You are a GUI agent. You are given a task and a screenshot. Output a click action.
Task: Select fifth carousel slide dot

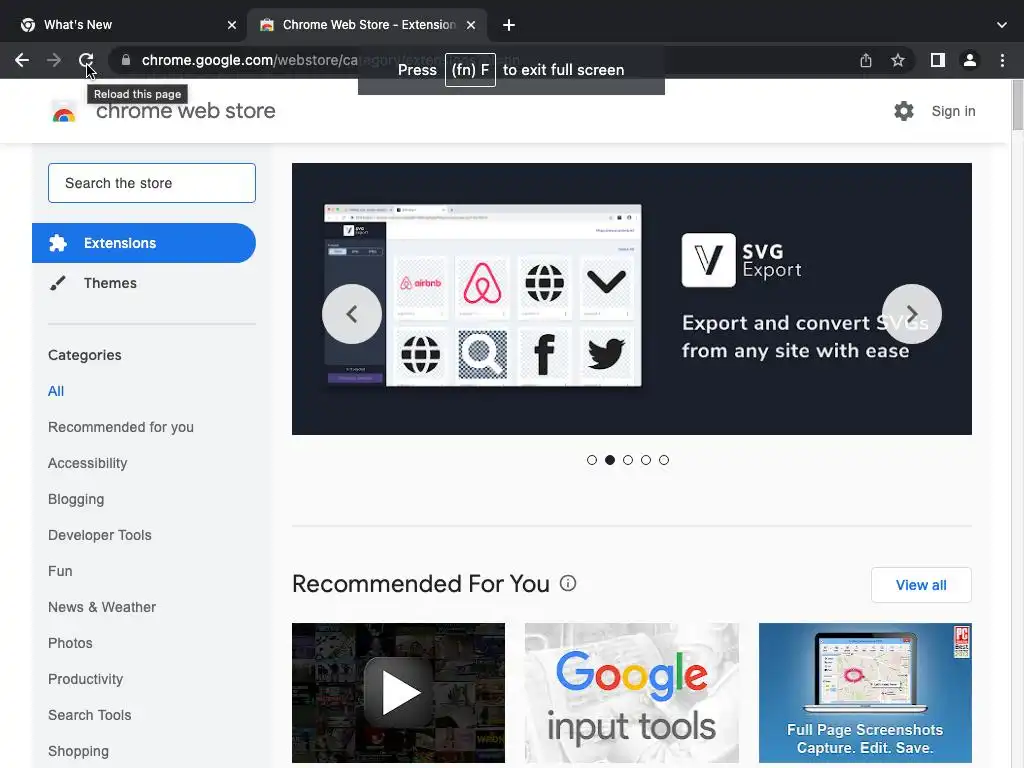click(664, 460)
